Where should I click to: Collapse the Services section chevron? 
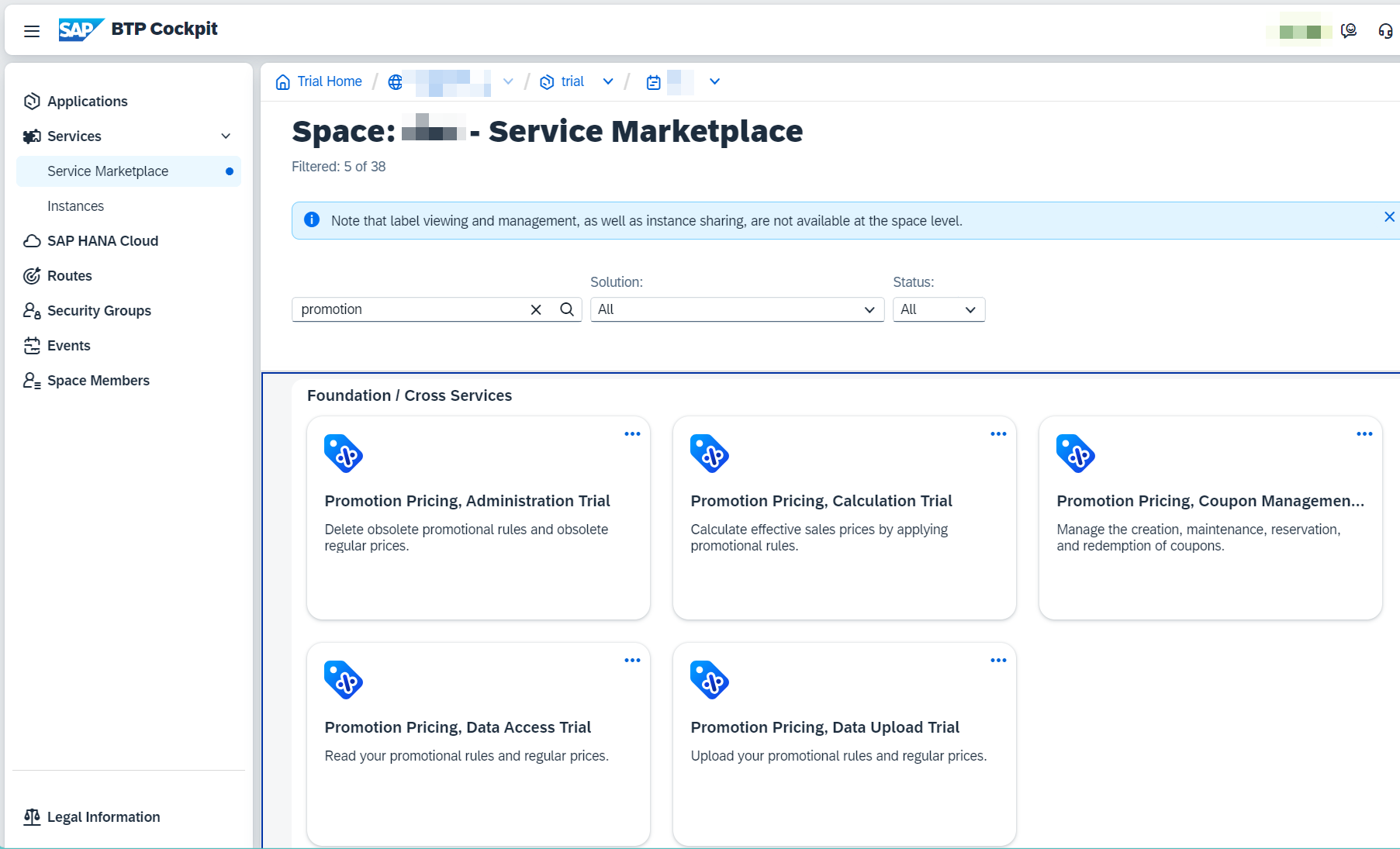point(226,136)
